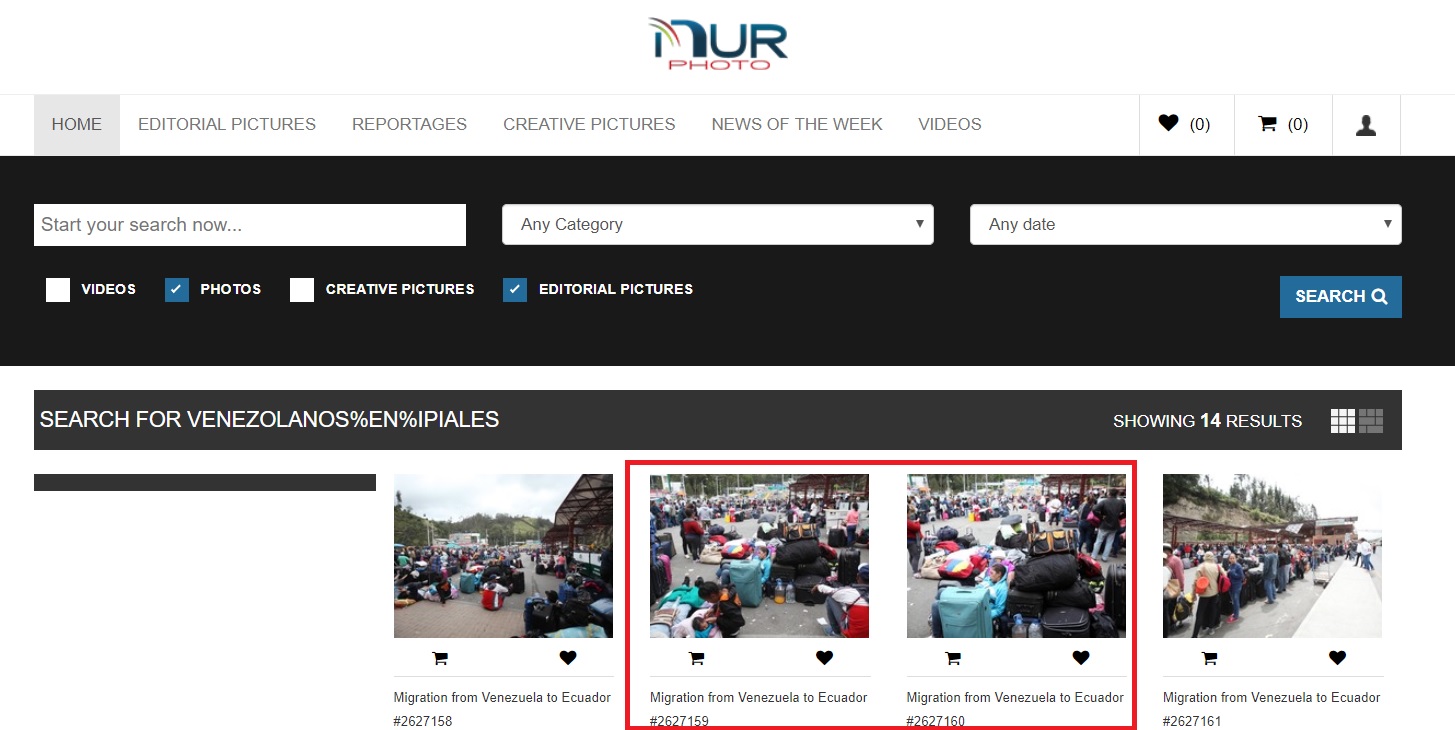Go to News of the Week

(796, 125)
